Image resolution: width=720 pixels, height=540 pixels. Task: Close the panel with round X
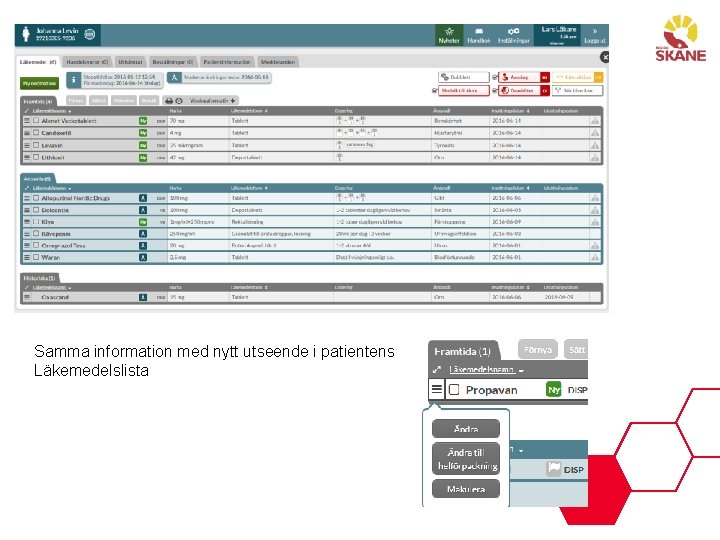click(x=605, y=57)
